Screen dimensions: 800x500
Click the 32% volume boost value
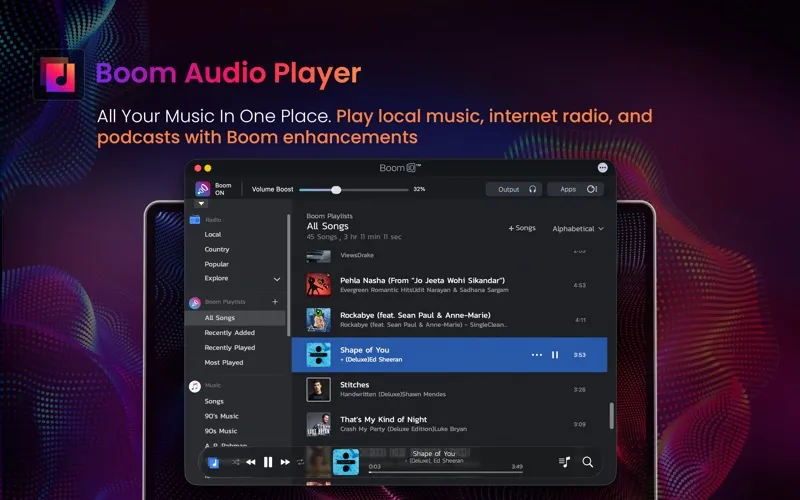pos(419,189)
